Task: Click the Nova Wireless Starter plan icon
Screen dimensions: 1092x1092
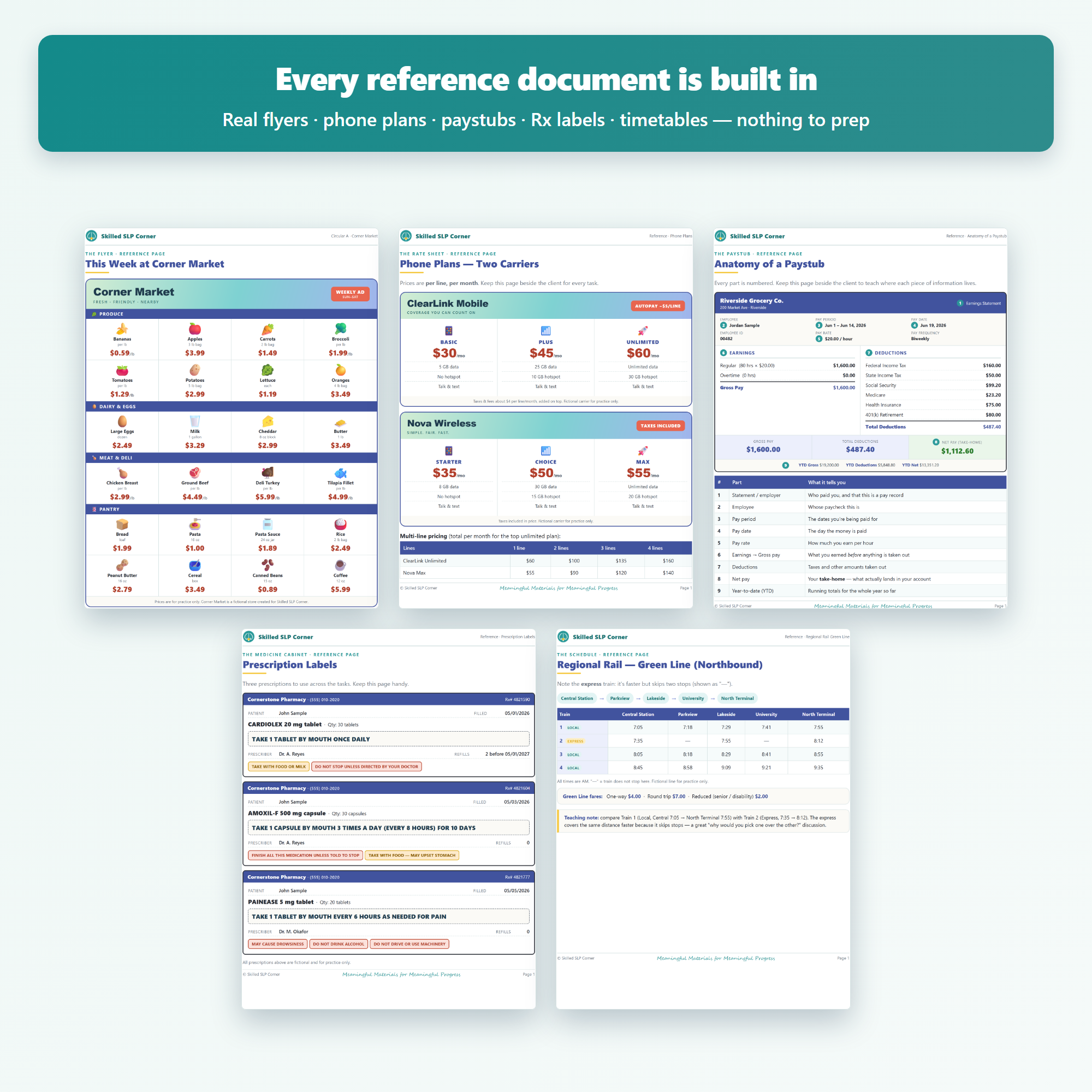Action: [449, 450]
